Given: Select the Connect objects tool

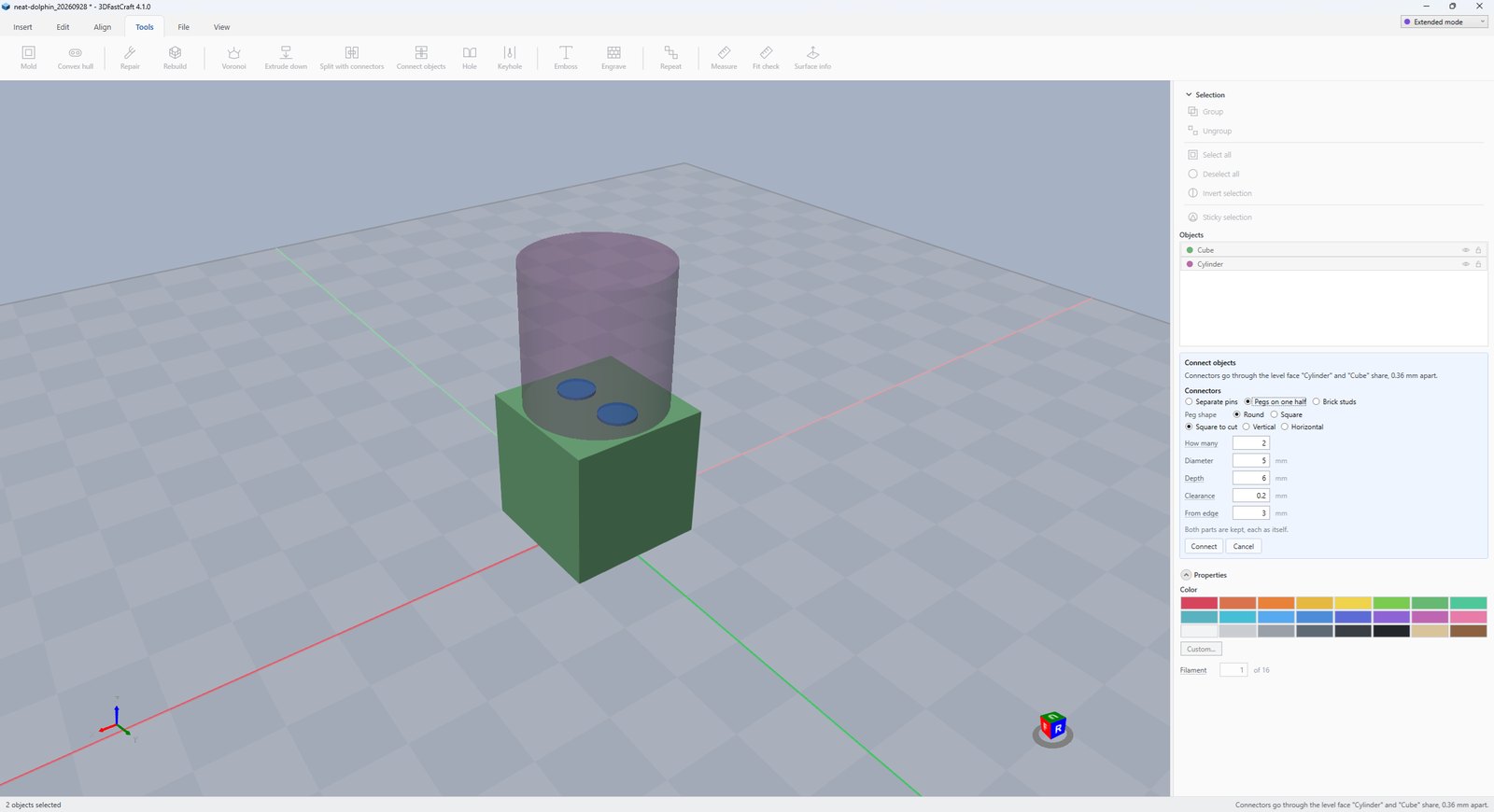Looking at the screenshot, I should [421, 58].
